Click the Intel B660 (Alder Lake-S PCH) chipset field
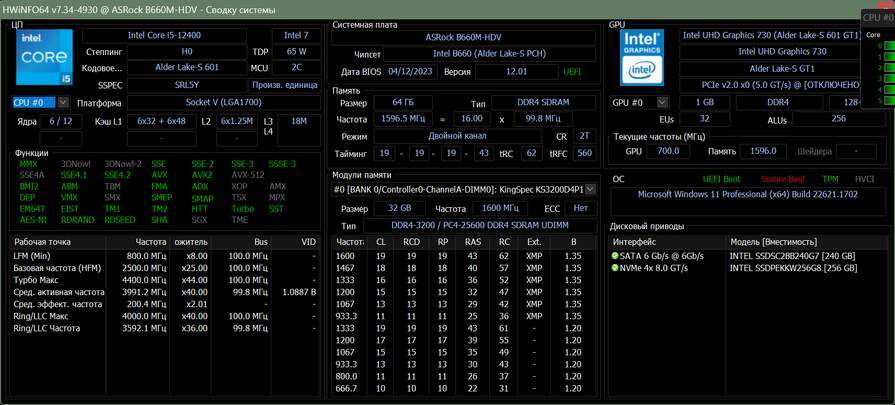895x405 pixels. click(x=489, y=54)
